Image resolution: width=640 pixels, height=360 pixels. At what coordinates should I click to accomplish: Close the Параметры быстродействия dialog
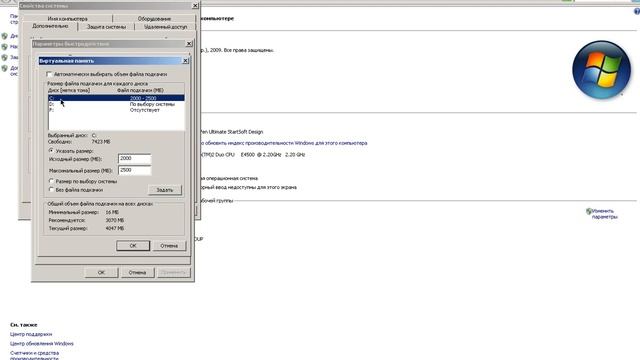click(x=189, y=44)
